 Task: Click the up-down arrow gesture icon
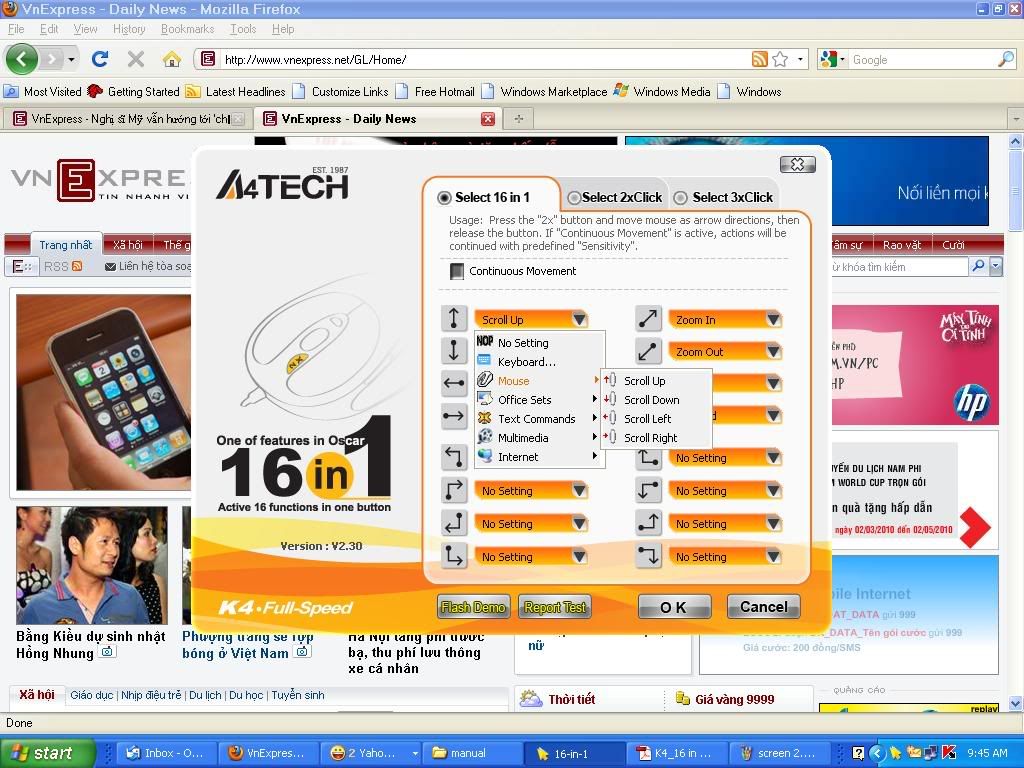coord(454,319)
